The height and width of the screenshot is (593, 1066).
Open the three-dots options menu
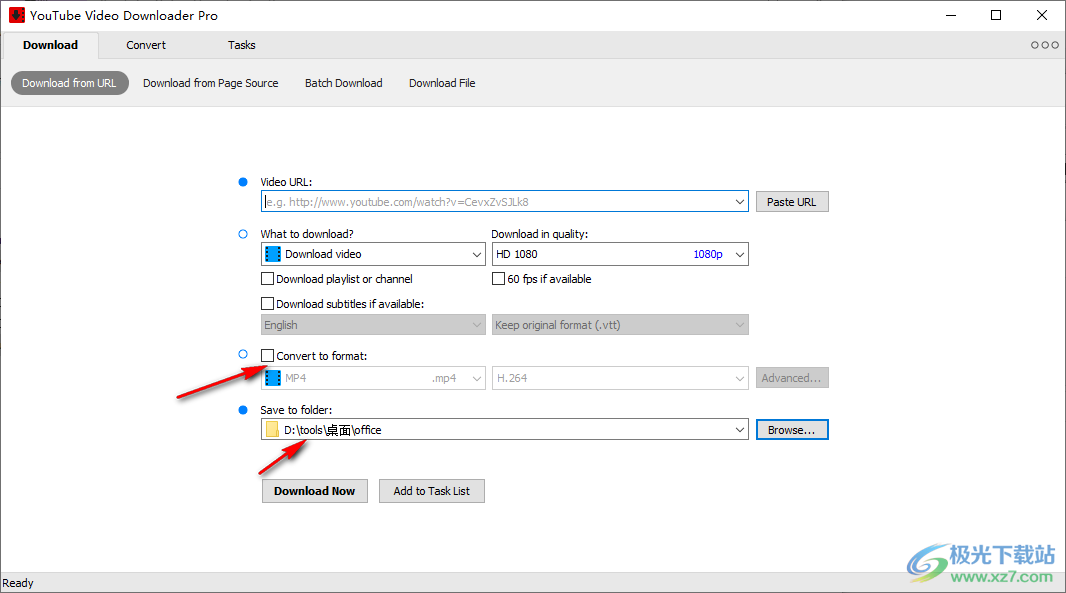[1044, 45]
